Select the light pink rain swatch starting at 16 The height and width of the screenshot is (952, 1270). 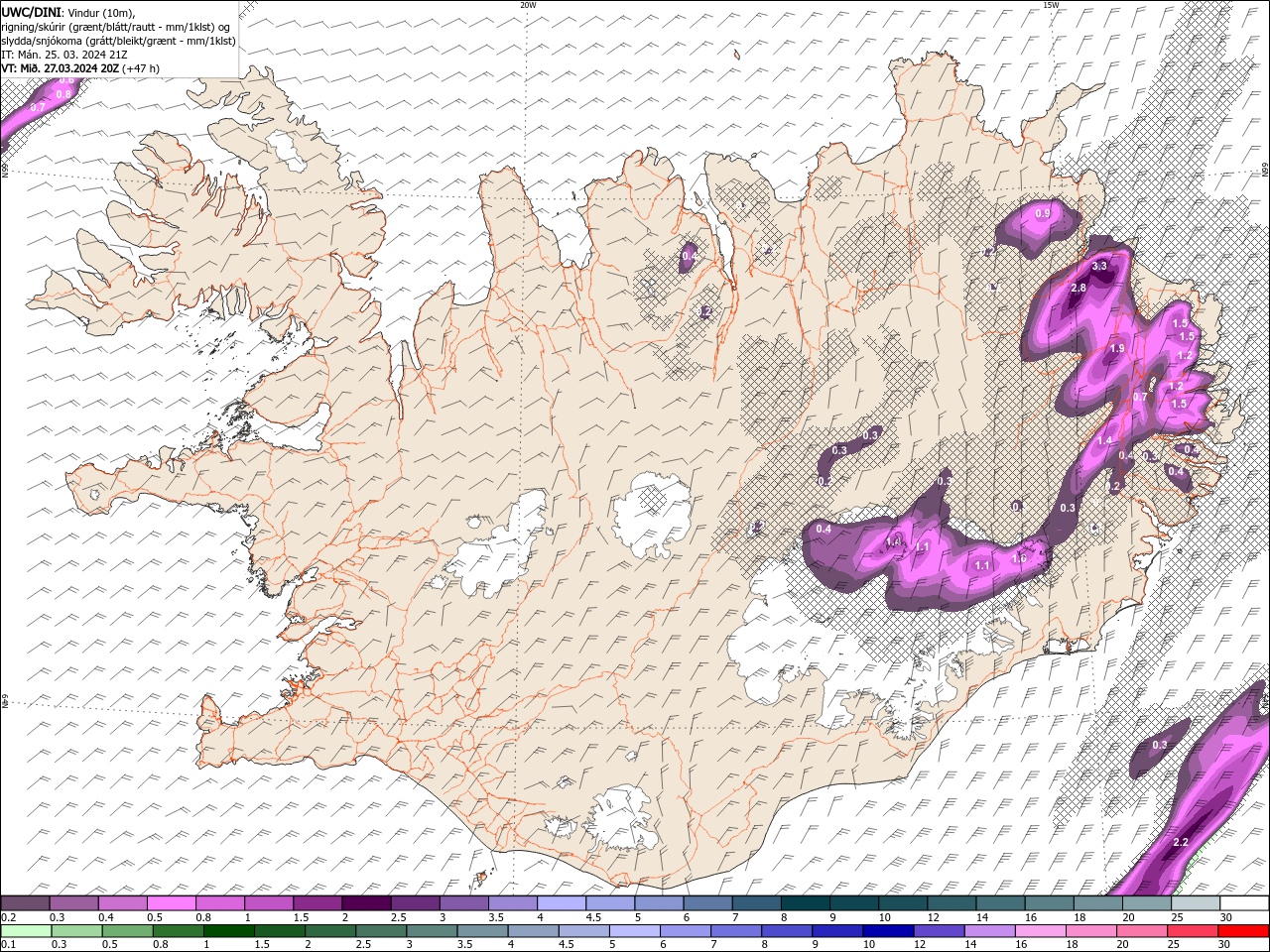point(1041,930)
